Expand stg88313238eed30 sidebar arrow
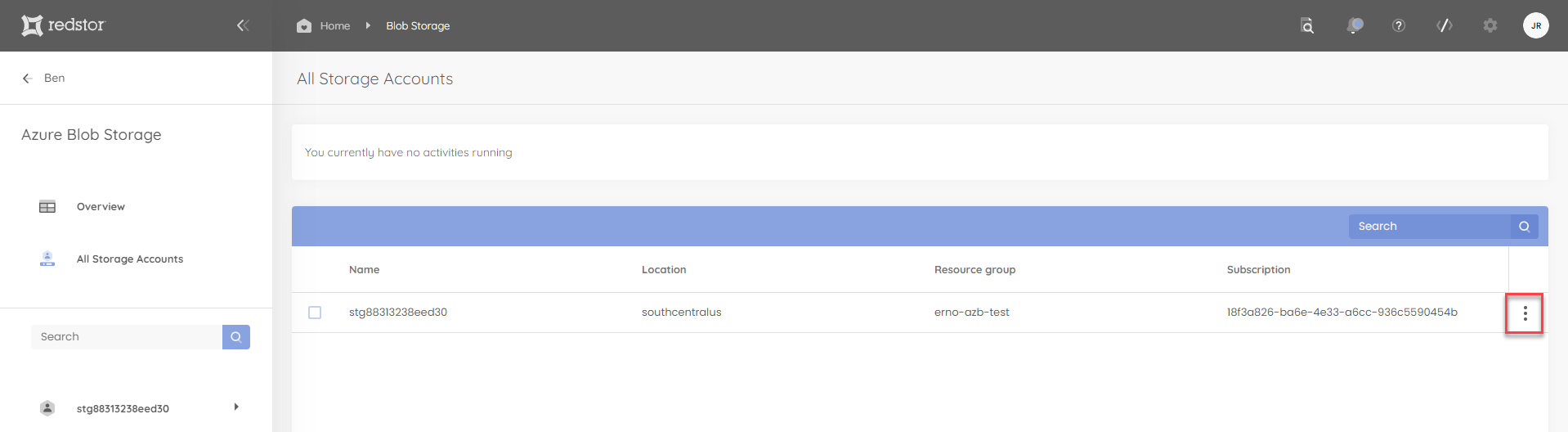This screenshot has width=1568, height=432. click(x=236, y=407)
